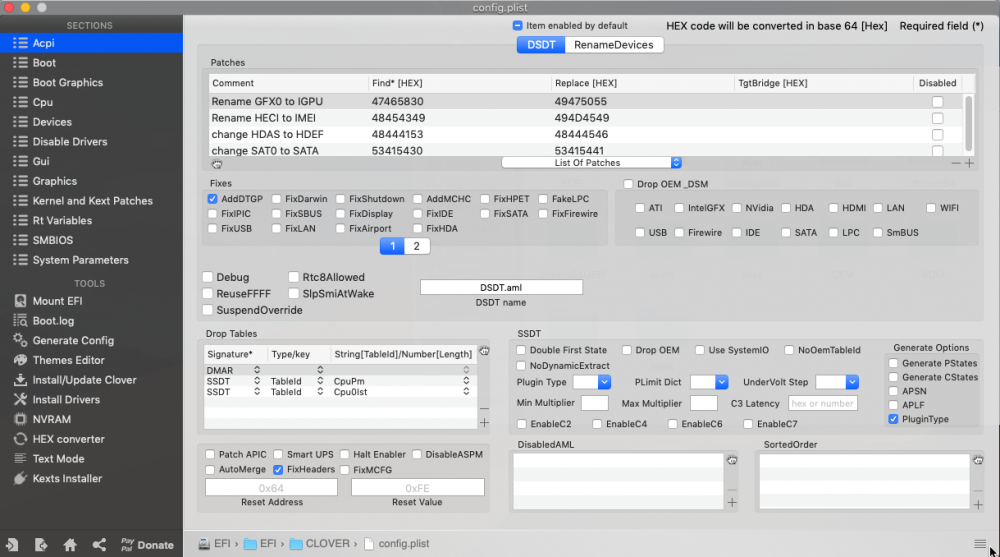The image size is (1000, 557).
Task: Uncheck the PluginType generate option
Action: click(893, 419)
